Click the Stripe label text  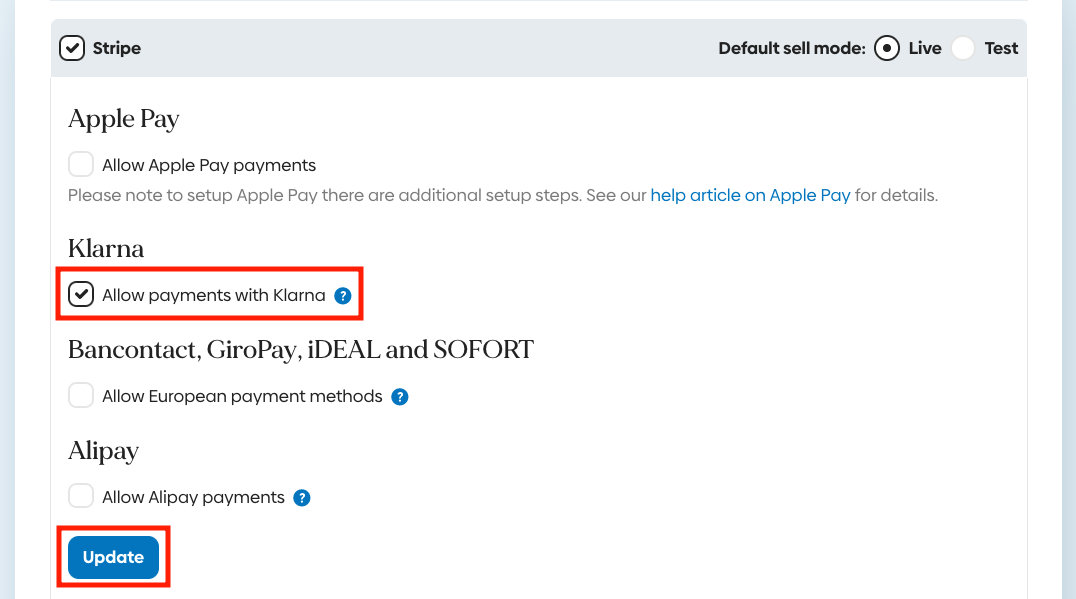pos(117,48)
